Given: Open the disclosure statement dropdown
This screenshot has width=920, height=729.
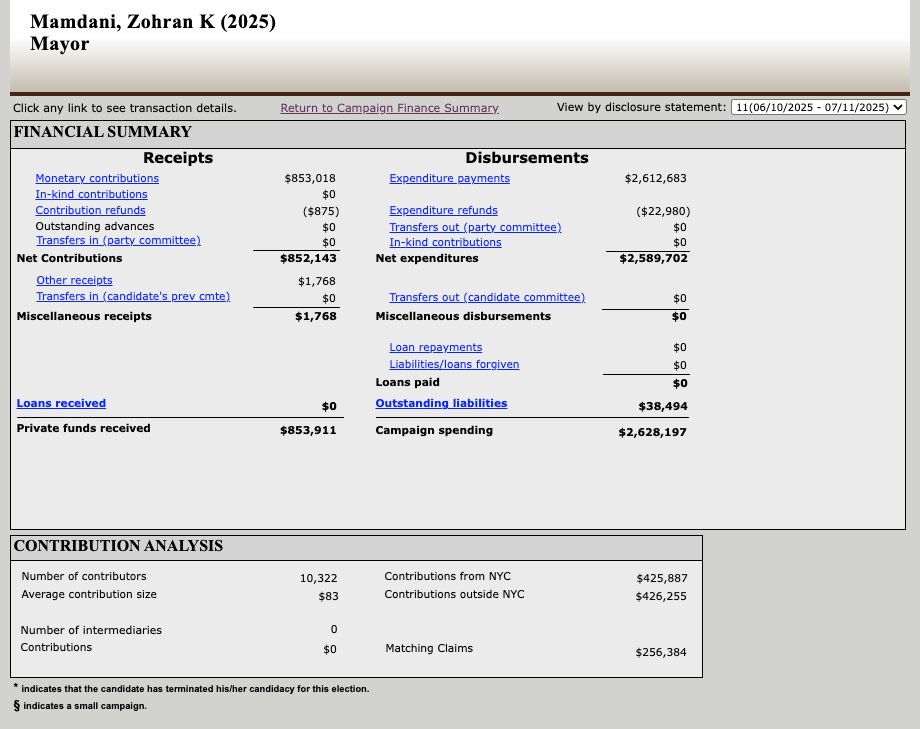Looking at the screenshot, I should 818,107.
